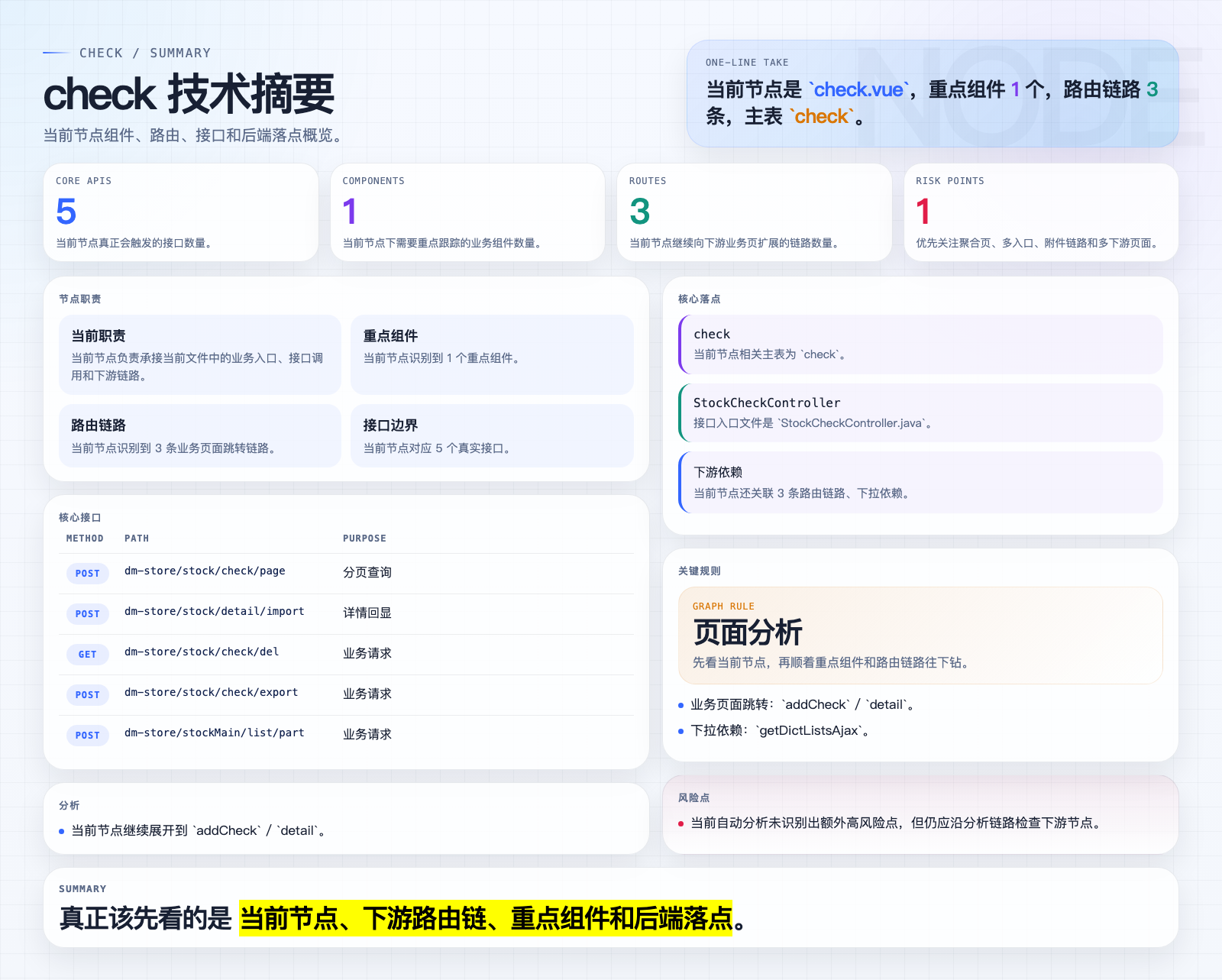The width and height of the screenshot is (1222, 980).
Task: Click path dm-store/stock/check/export
Action: pyautogui.click(x=212, y=692)
